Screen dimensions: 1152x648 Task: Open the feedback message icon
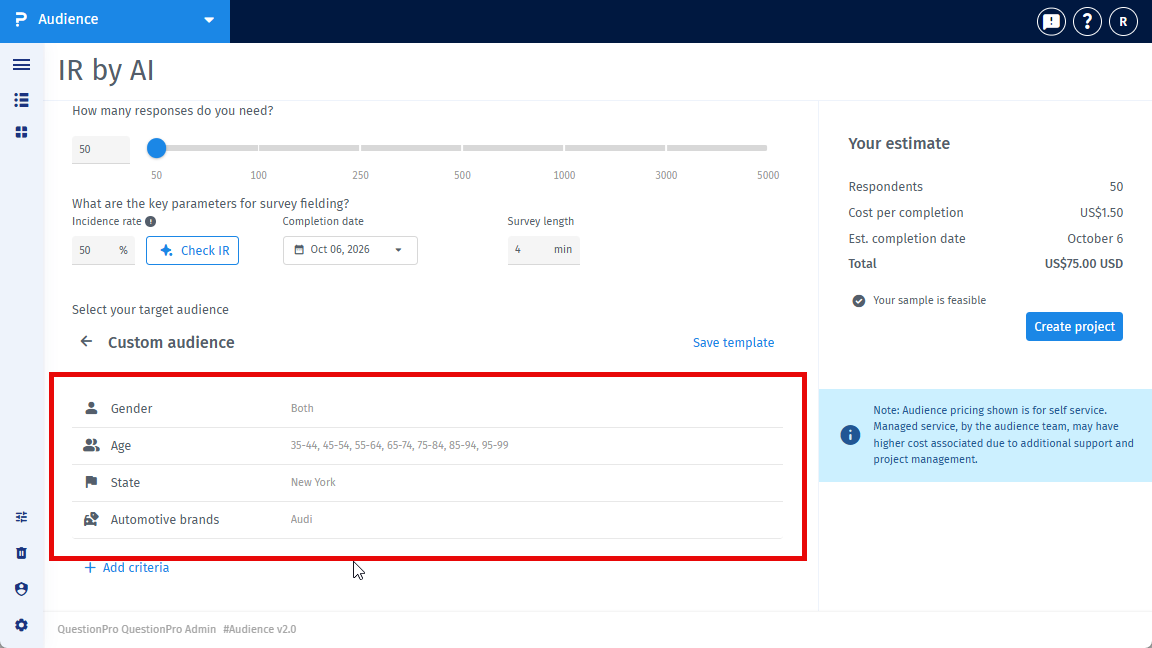[x=1051, y=21]
